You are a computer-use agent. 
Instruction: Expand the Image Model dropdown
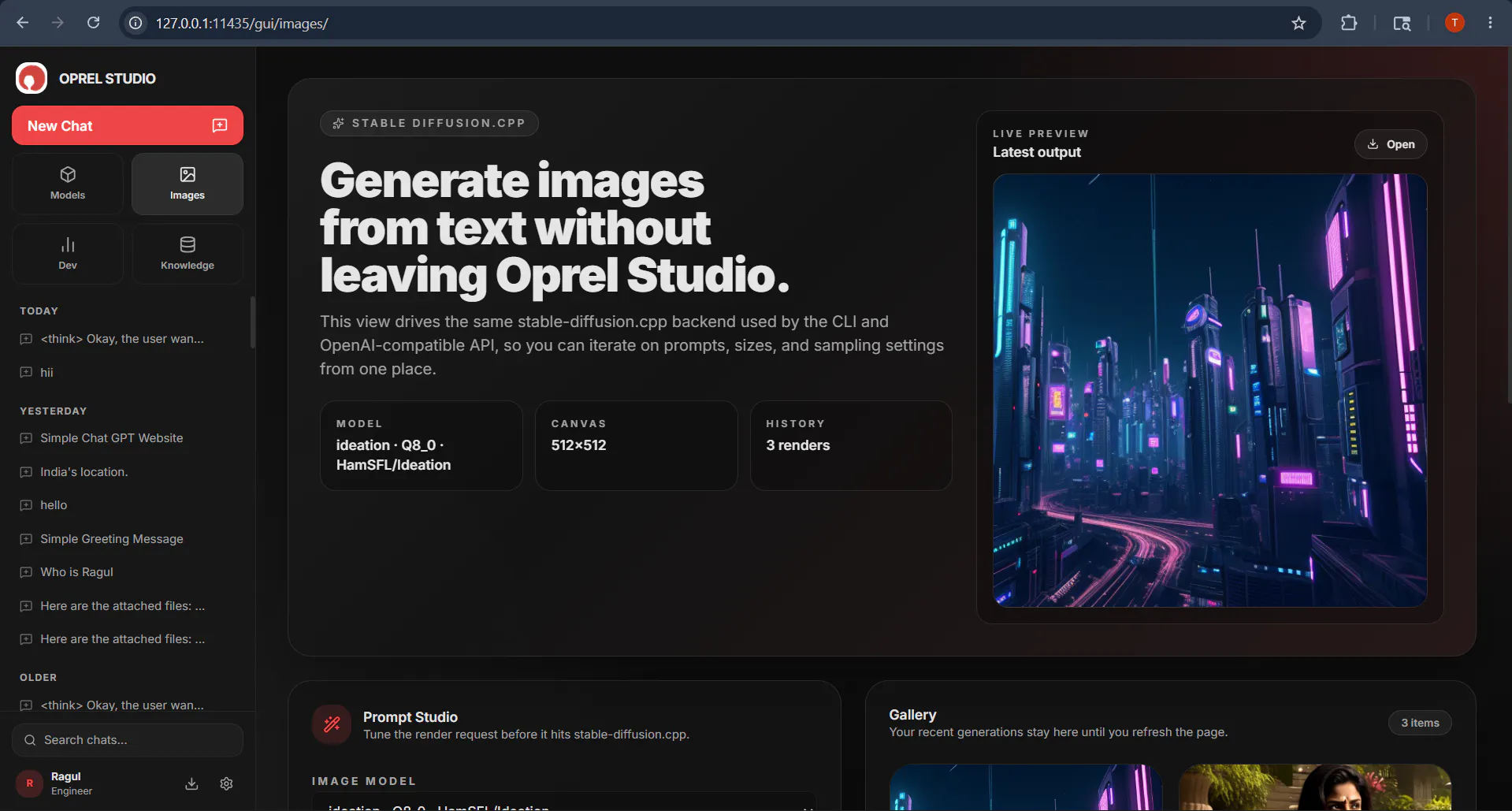564,802
